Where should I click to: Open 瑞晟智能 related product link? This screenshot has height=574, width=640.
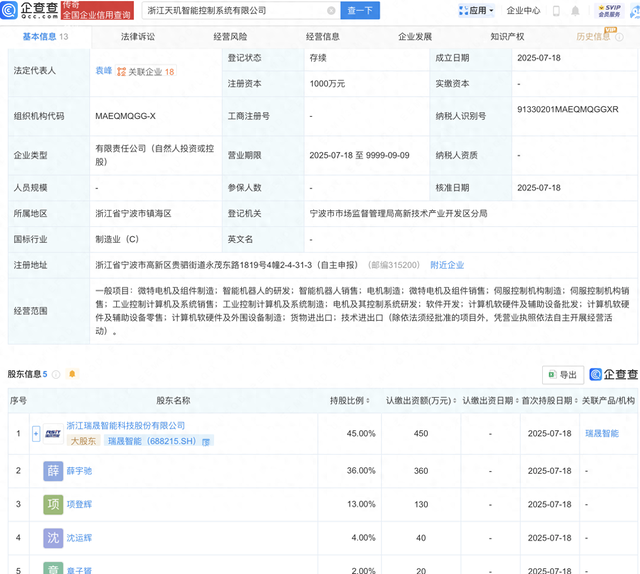click(602, 433)
